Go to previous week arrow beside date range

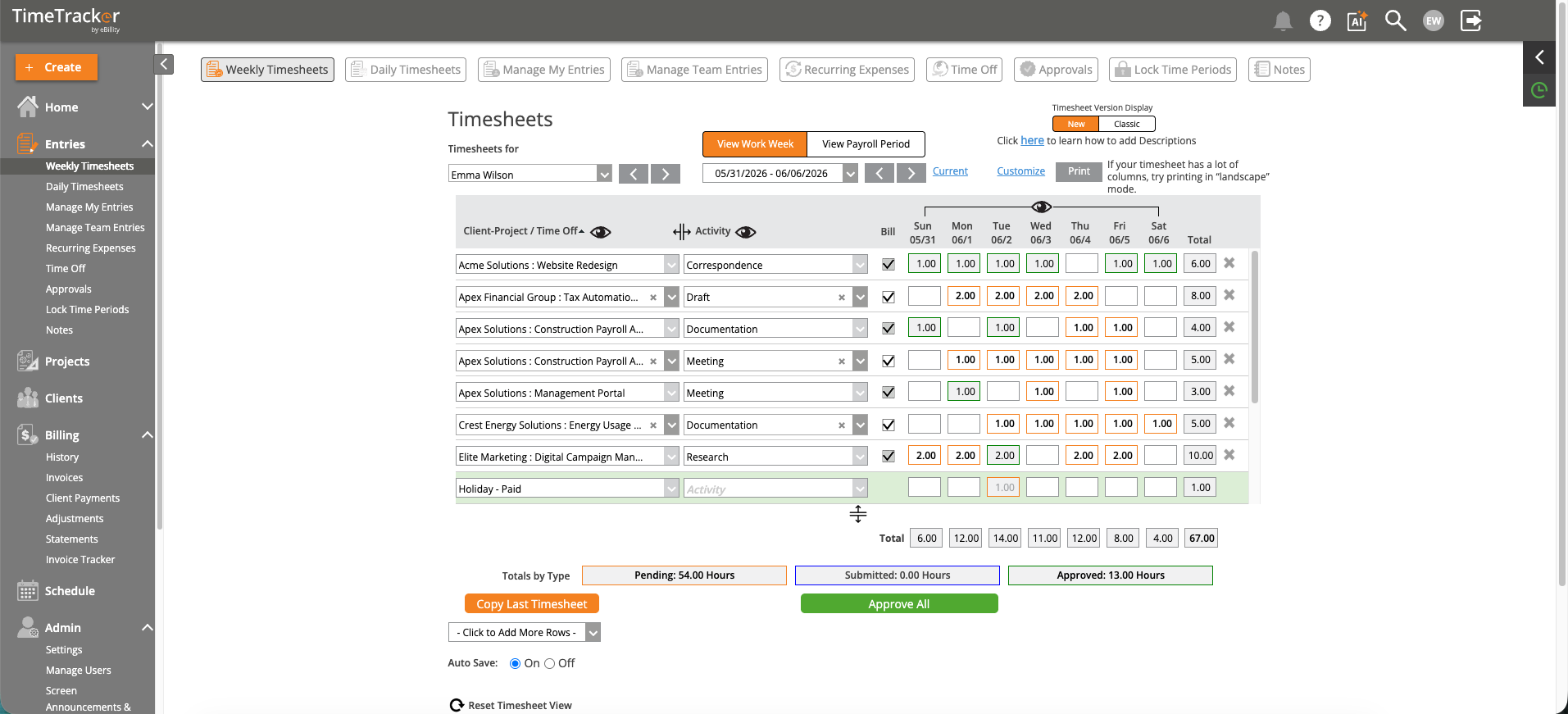point(879,173)
